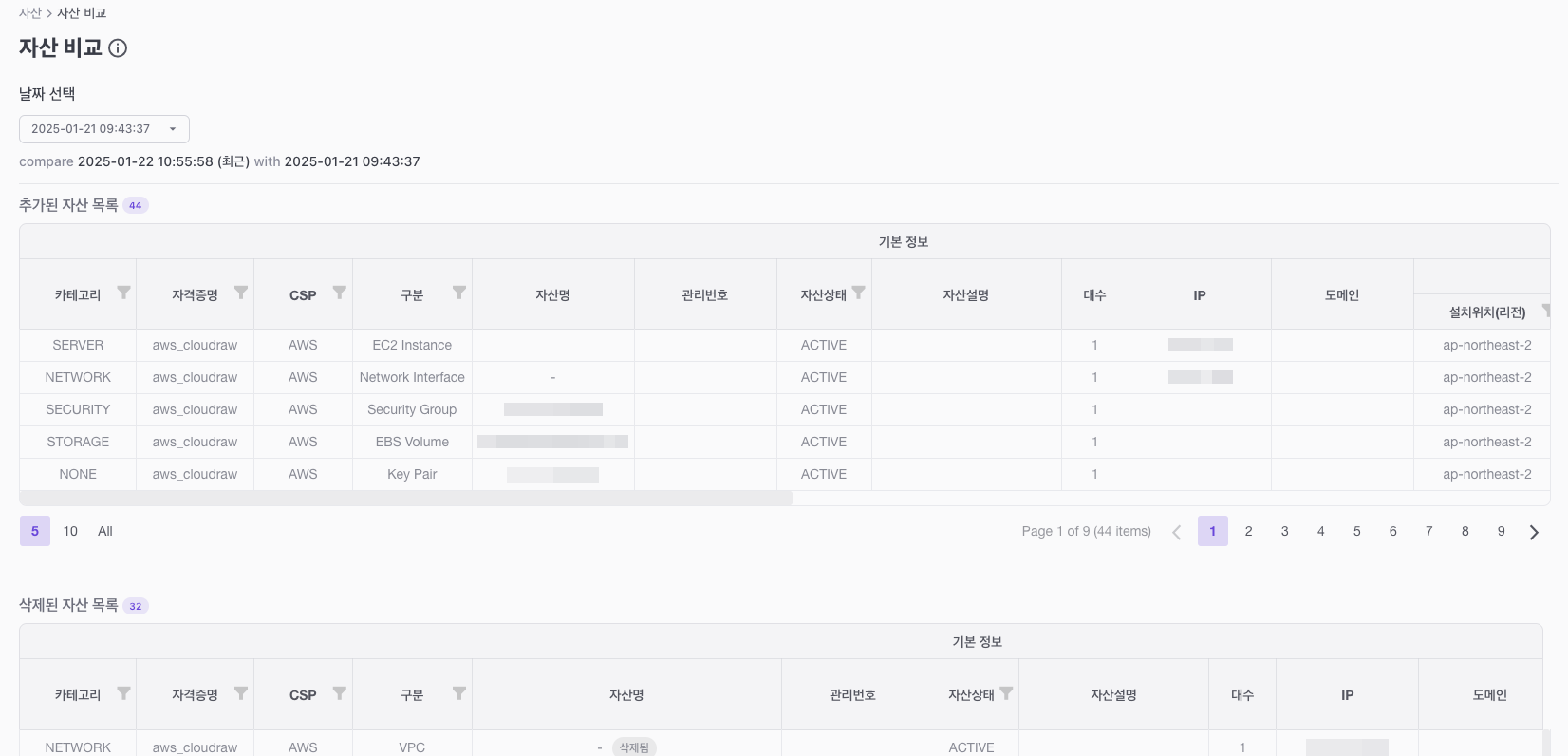
Task: Select page size 5 option
Action: pos(35,531)
